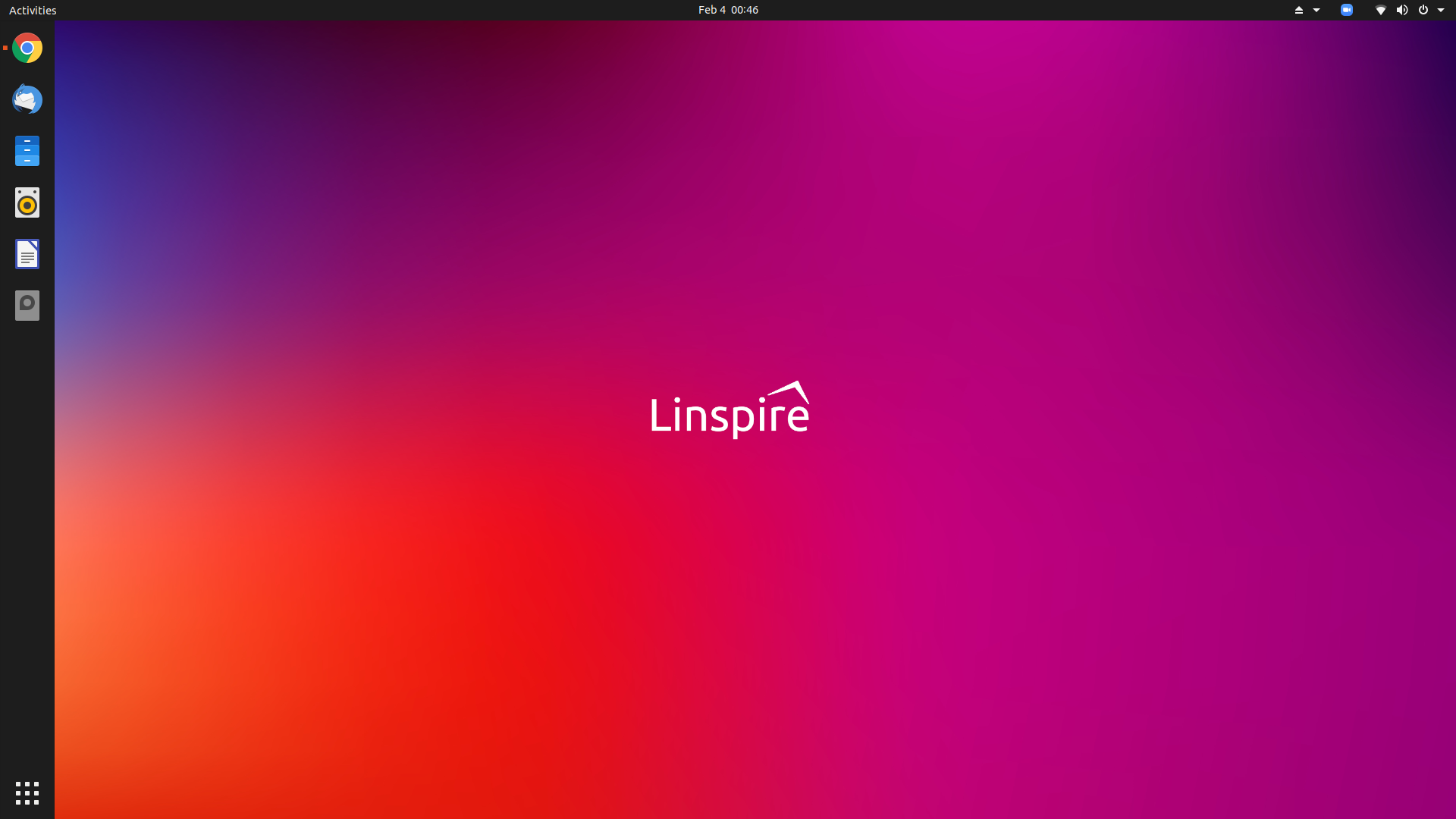Open the disk utility dock icon
Image resolution: width=1456 pixels, height=819 pixels.
(x=27, y=305)
